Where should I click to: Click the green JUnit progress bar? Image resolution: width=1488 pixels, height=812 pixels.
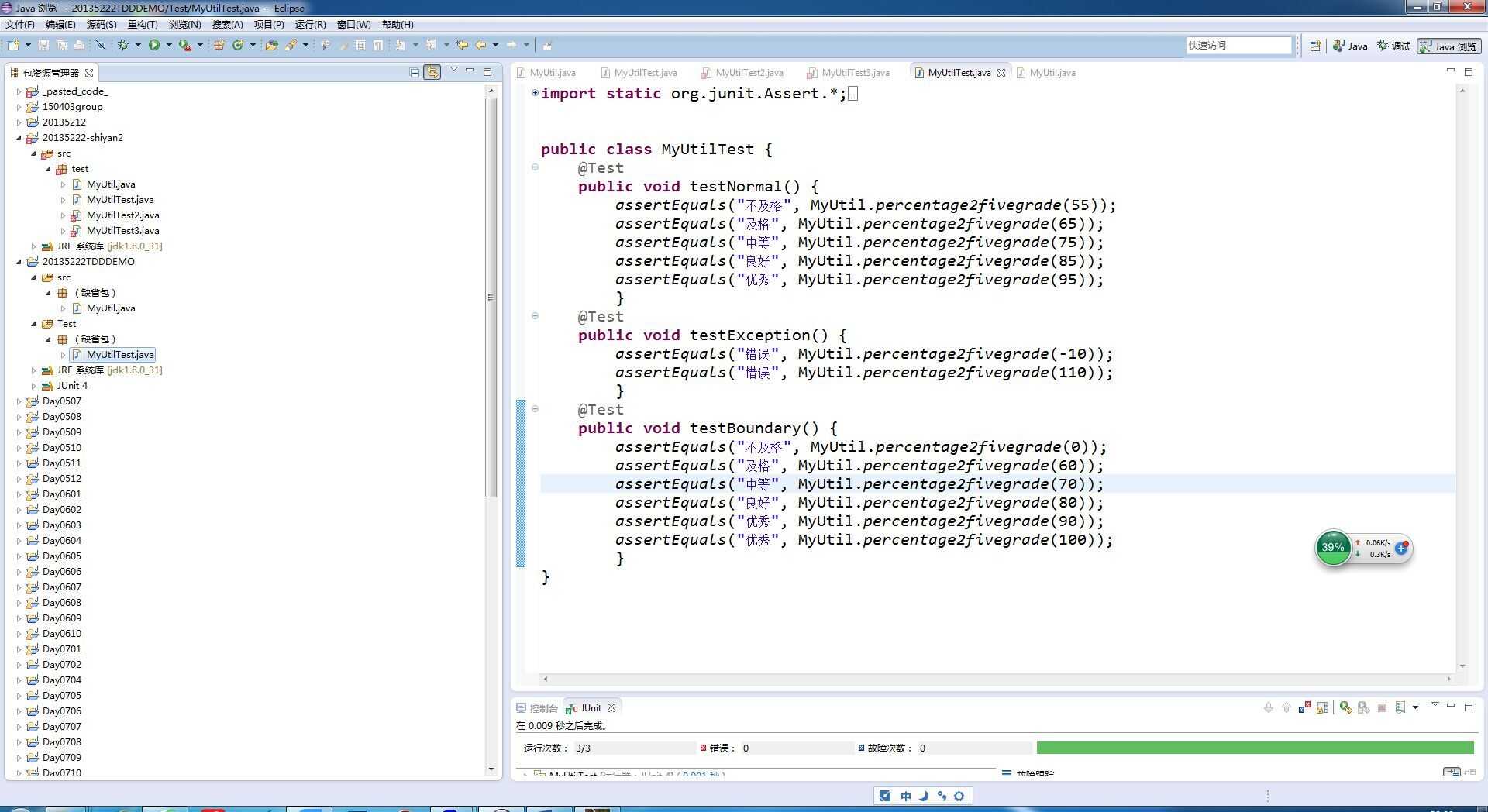point(1255,748)
